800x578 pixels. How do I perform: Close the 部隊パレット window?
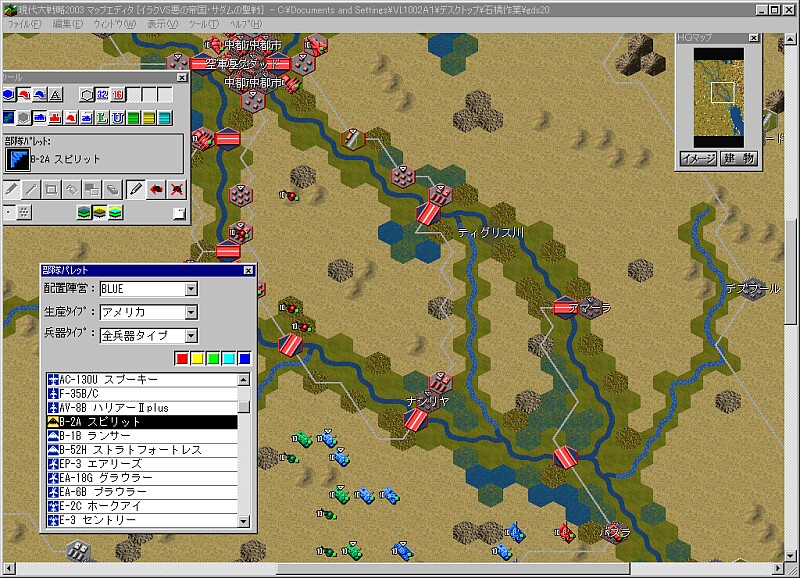(x=248, y=270)
